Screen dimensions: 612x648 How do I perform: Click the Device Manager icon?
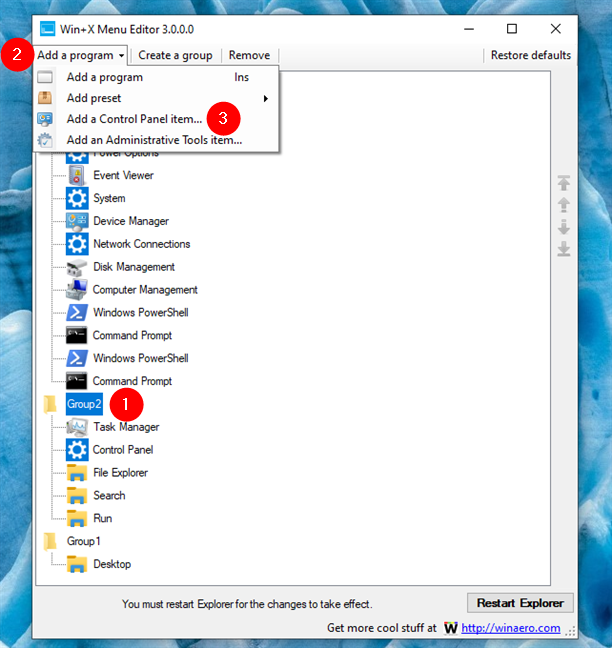(77, 221)
